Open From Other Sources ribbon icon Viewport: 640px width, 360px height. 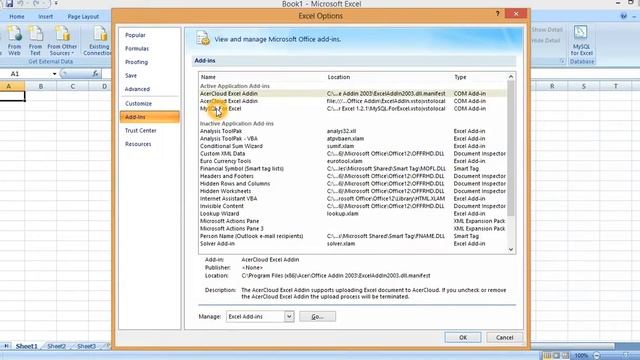[62, 40]
